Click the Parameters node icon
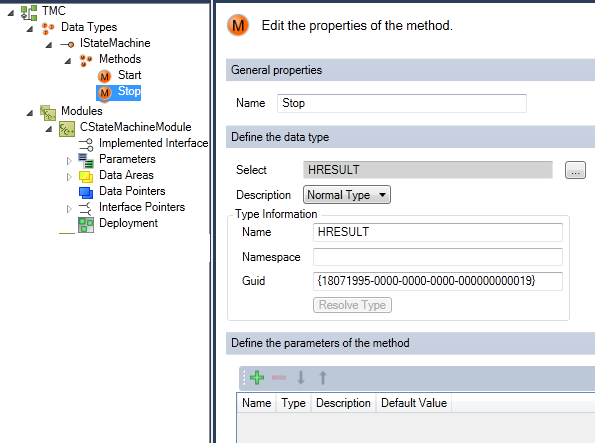The image size is (595, 443). (x=86, y=161)
